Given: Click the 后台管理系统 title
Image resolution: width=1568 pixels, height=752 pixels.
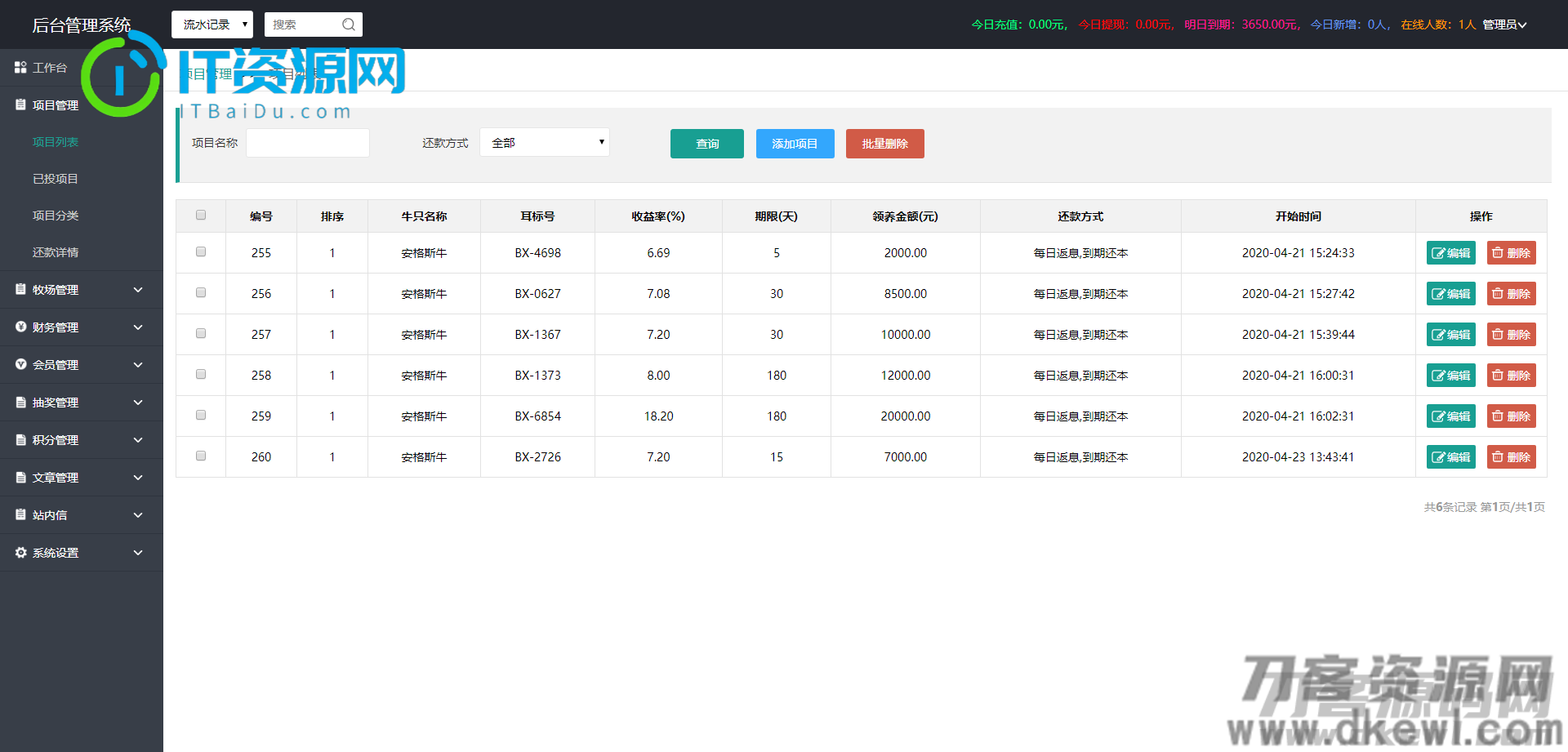Looking at the screenshot, I should point(82,25).
